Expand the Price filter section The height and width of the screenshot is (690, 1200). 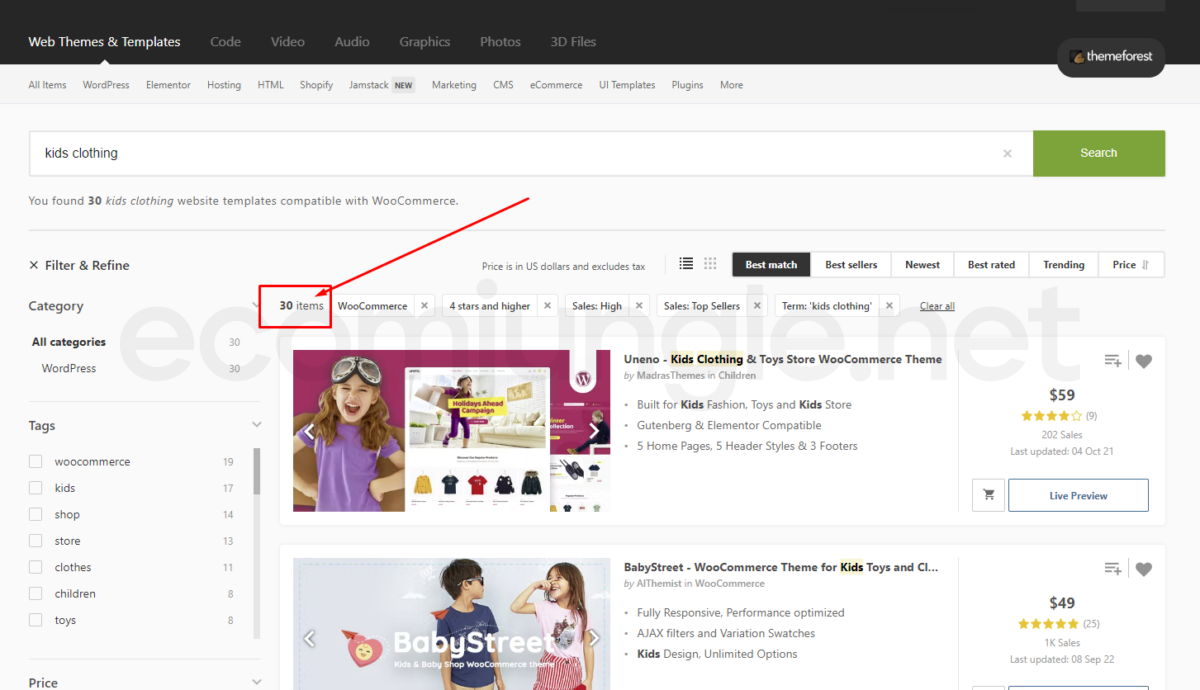(256, 682)
